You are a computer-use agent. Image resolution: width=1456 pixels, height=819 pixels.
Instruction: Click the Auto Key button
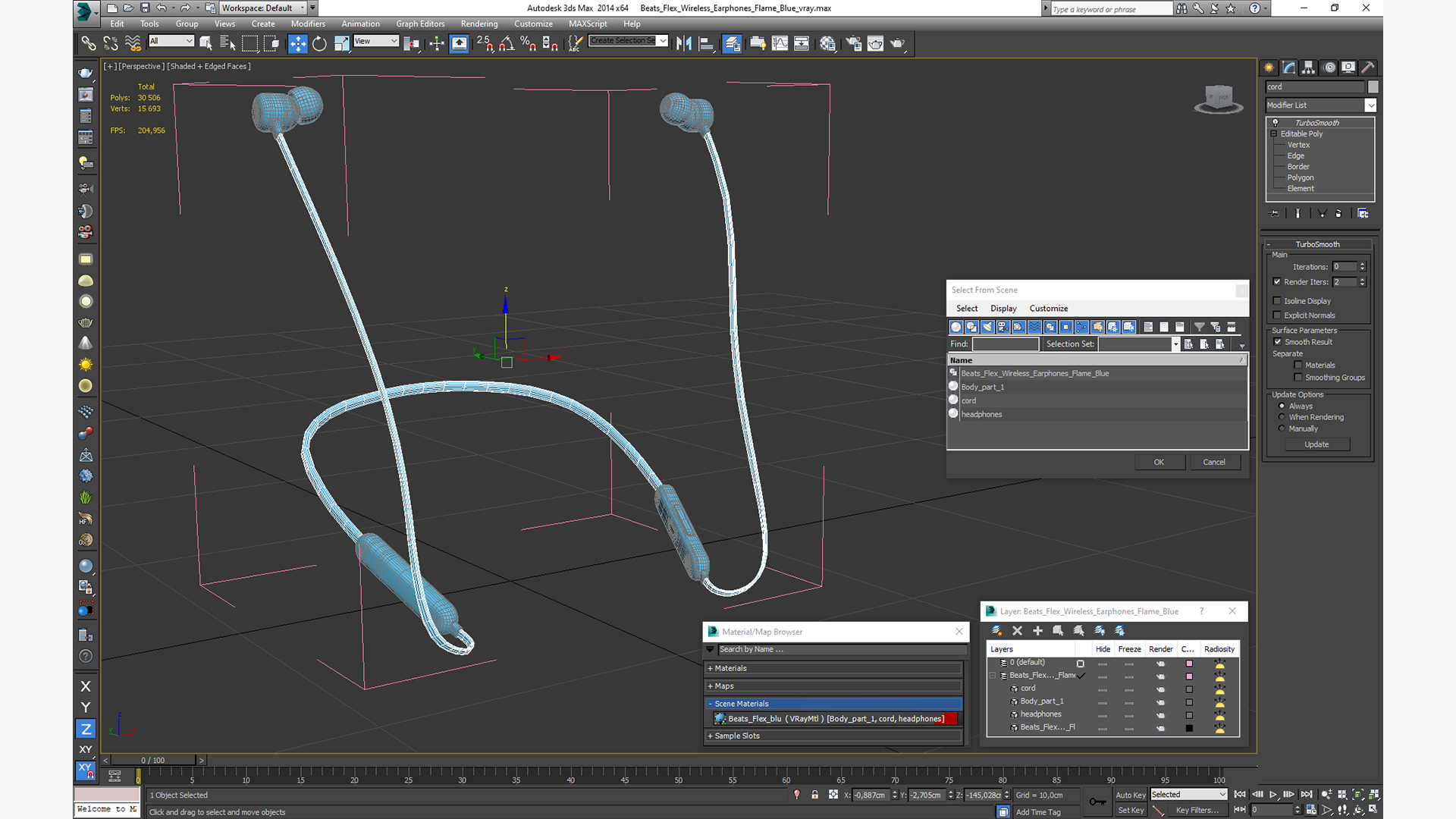(x=1130, y=795)
